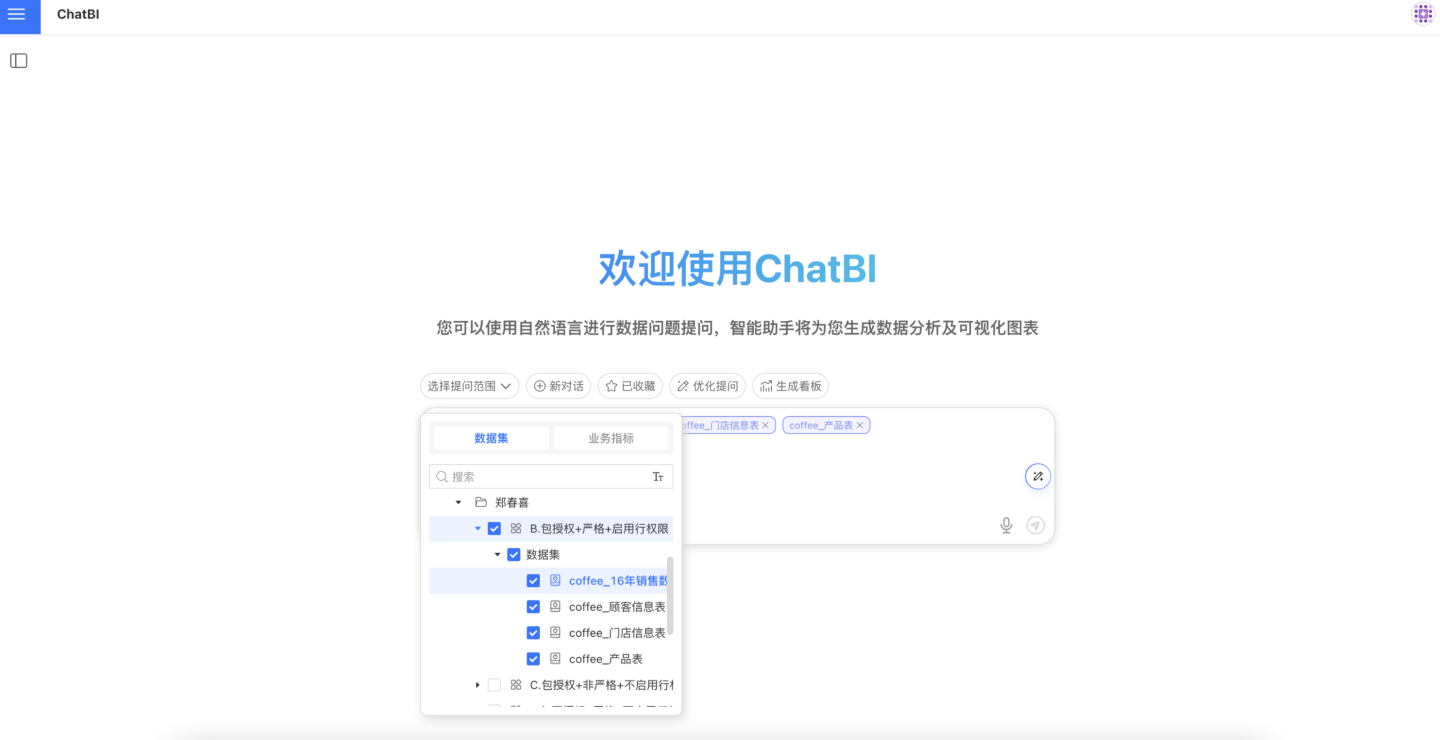
Task: Switch to the 业务指标 tab
Action: click(611, 438)
